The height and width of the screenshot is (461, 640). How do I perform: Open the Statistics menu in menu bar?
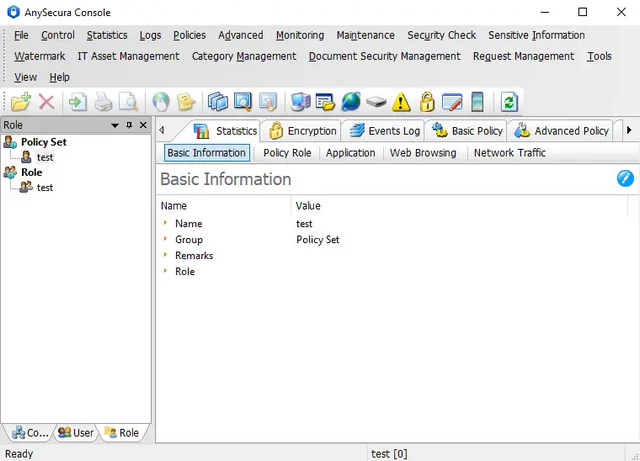coord(107,36)
